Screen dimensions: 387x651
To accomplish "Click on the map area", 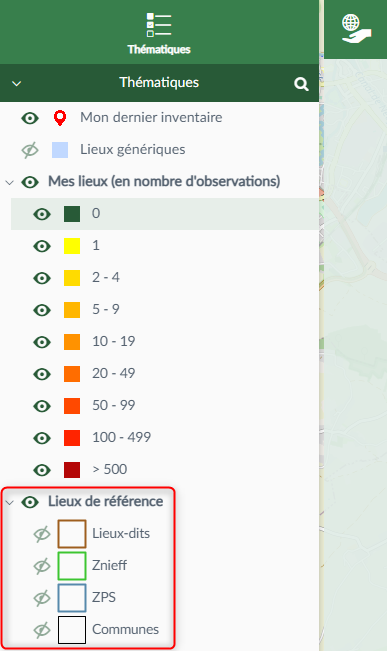I will tap(355, 353).
